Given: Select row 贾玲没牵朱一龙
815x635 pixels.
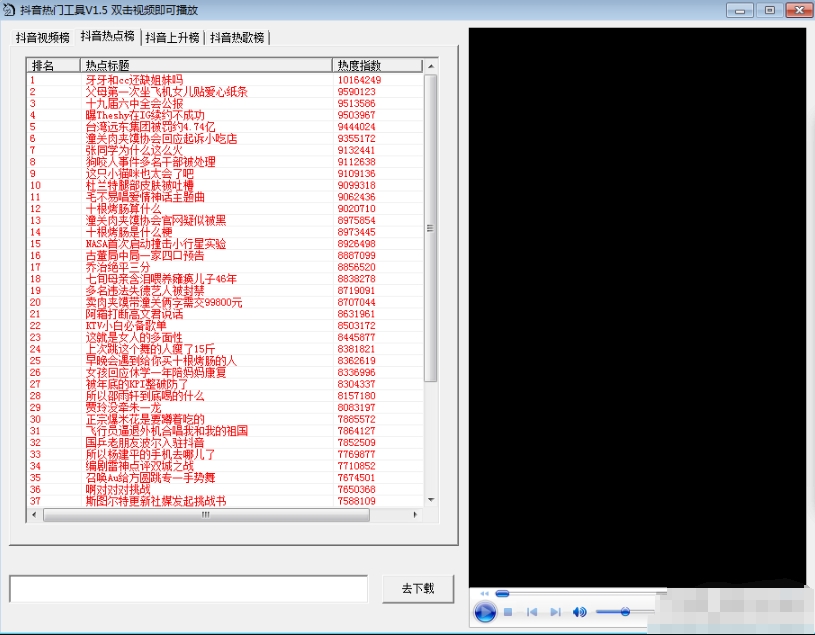Looking at the screenshot, I should coord(225,407).
